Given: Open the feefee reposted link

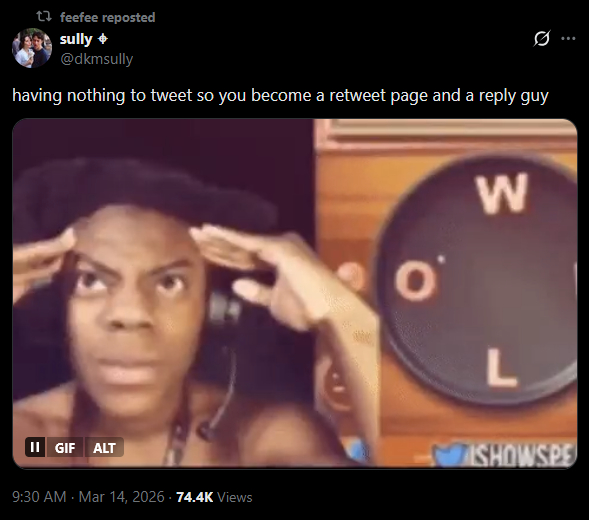Looking at the screenshot, I should [x=107, y=17].
